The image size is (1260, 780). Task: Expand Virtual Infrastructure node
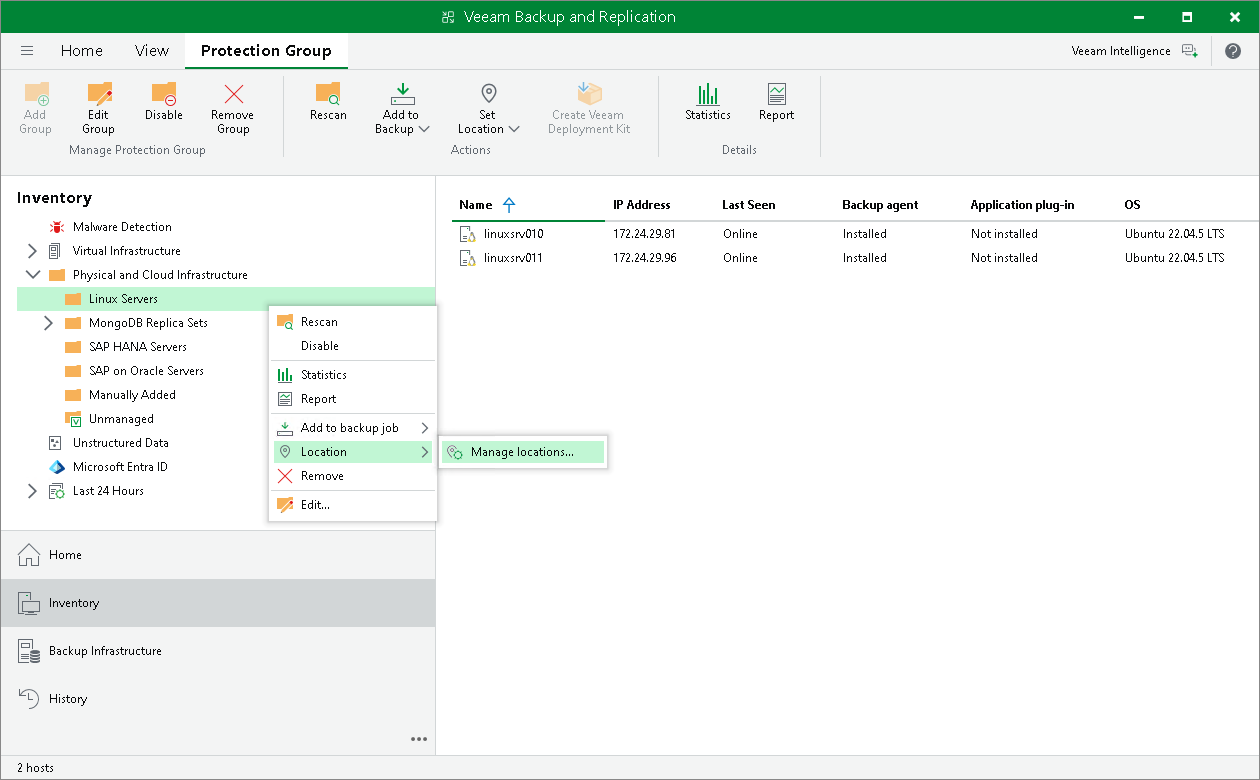[x=32, y=251]
